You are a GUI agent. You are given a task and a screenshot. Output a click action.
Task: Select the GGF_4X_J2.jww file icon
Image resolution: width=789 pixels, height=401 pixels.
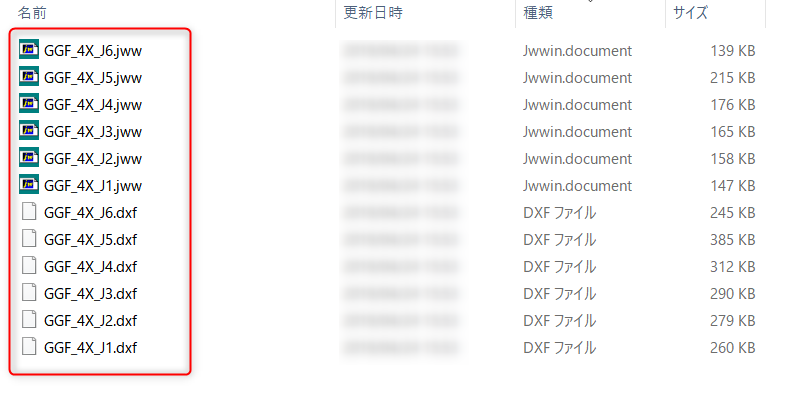tap(29, 158)
